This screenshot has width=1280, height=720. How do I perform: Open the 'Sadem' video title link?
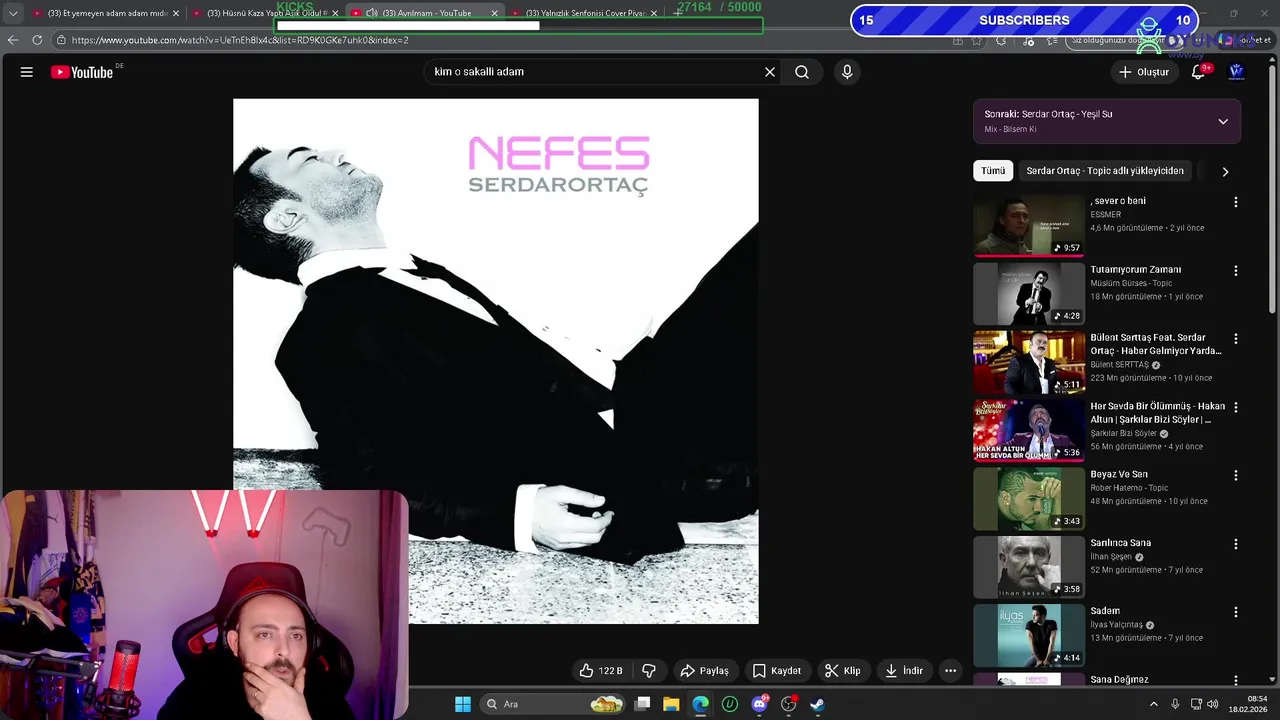pos(1105,611)
